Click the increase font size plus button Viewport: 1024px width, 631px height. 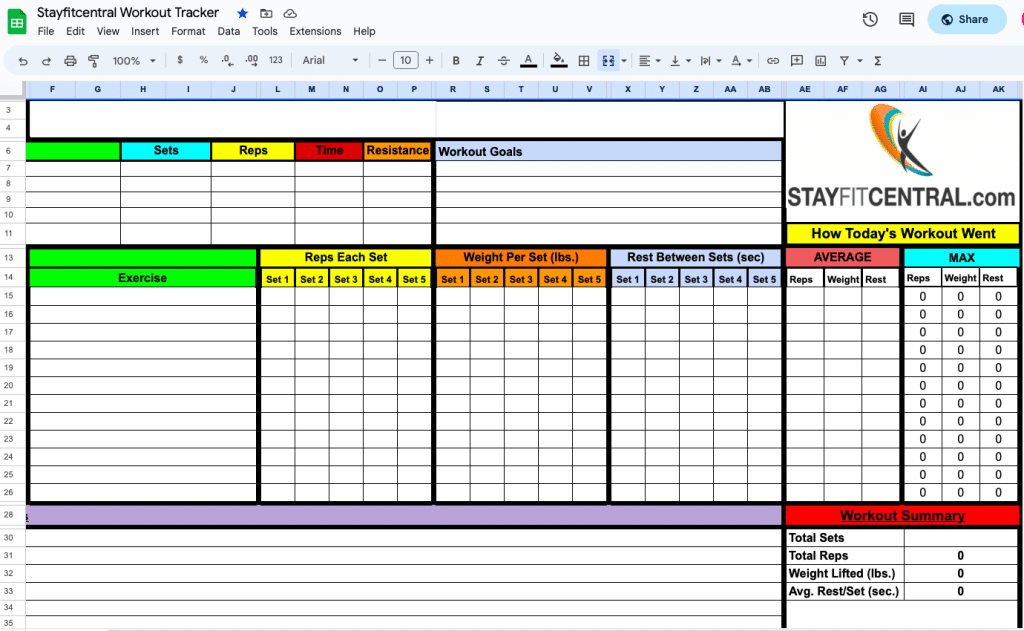pos(430,61)
